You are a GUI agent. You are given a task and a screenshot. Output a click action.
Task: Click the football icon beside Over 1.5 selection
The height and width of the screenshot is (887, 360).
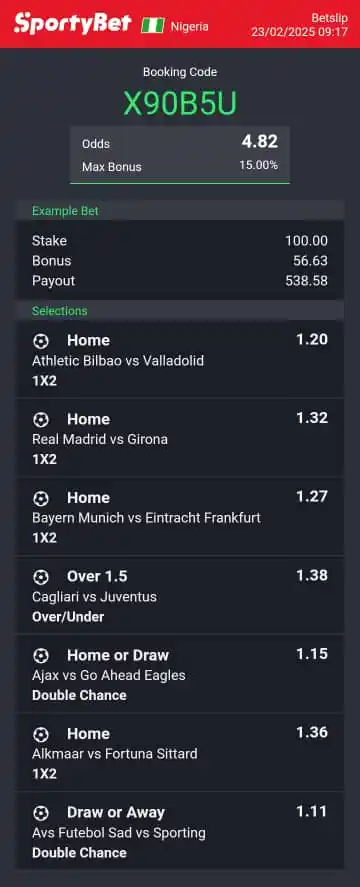click(x=41, y=577)
